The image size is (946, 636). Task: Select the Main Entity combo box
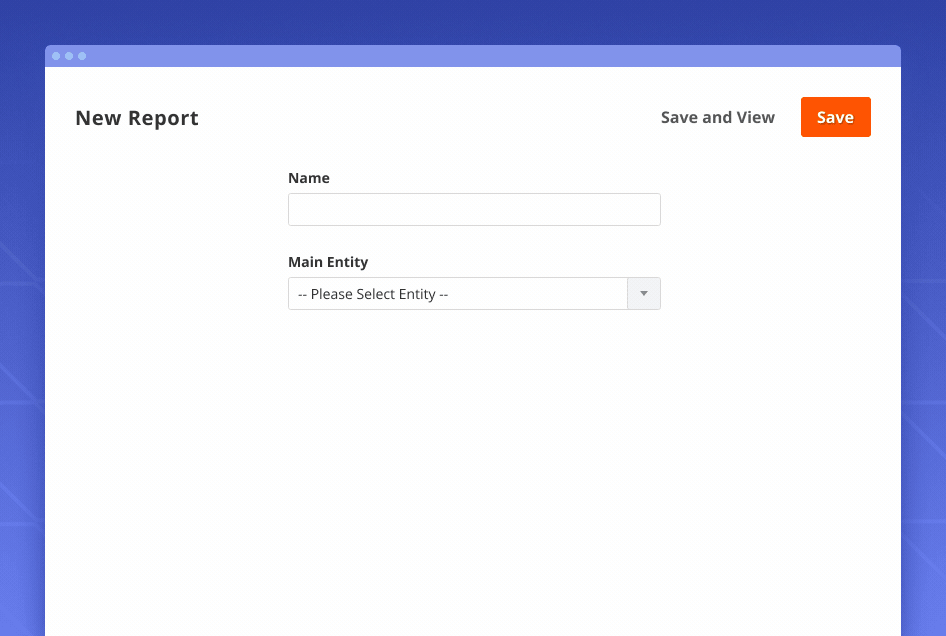458,294
